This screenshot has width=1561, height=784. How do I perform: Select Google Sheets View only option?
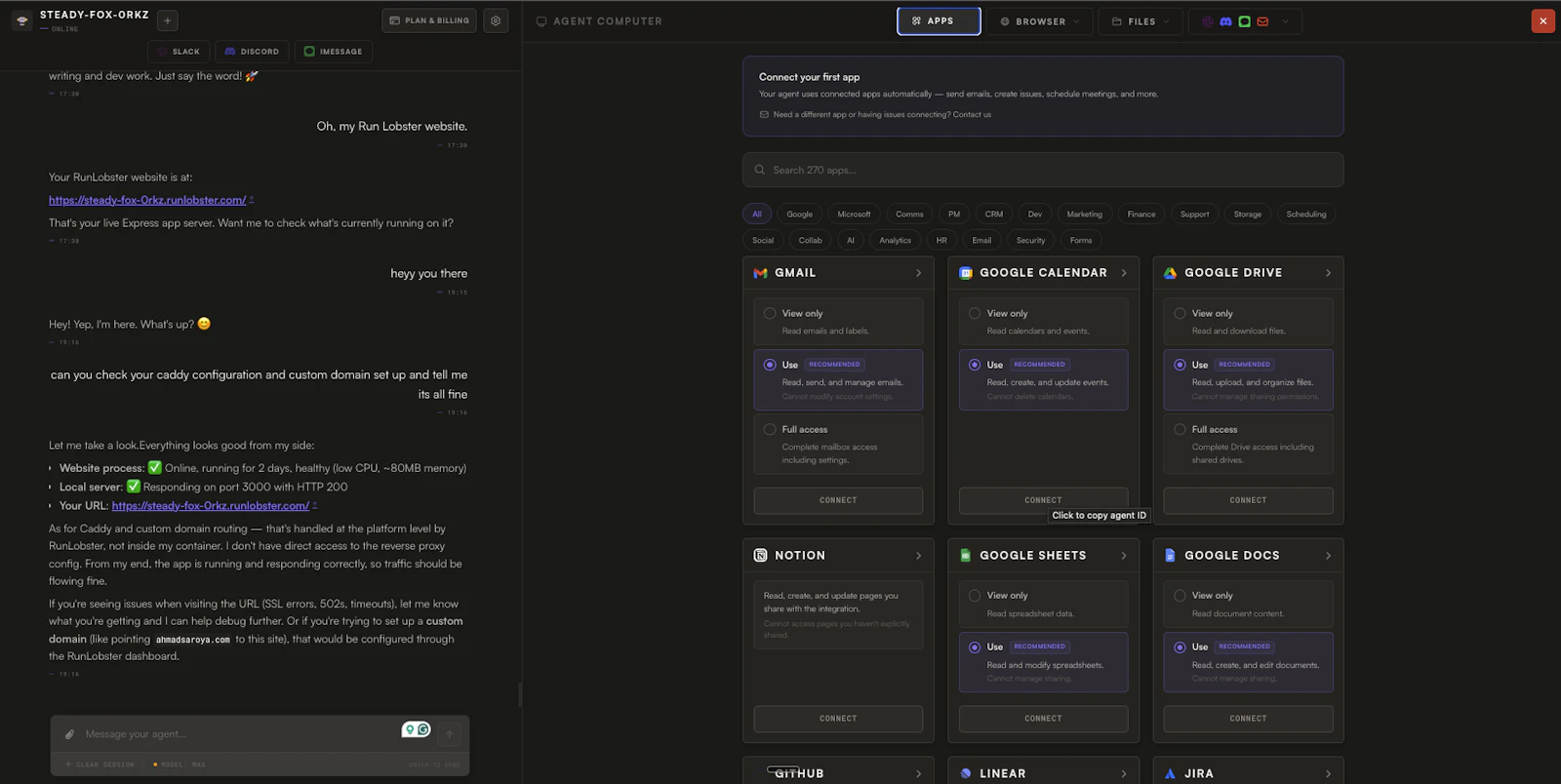(1043, 604)
